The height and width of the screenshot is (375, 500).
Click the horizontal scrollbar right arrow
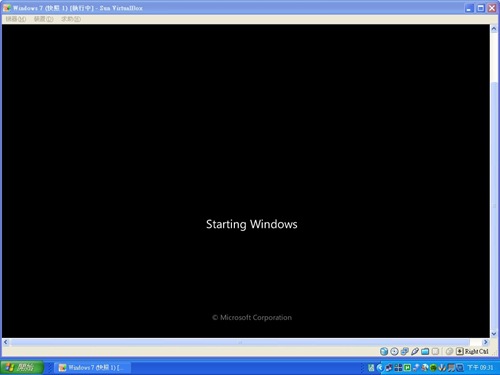click(x=486, y=342)
